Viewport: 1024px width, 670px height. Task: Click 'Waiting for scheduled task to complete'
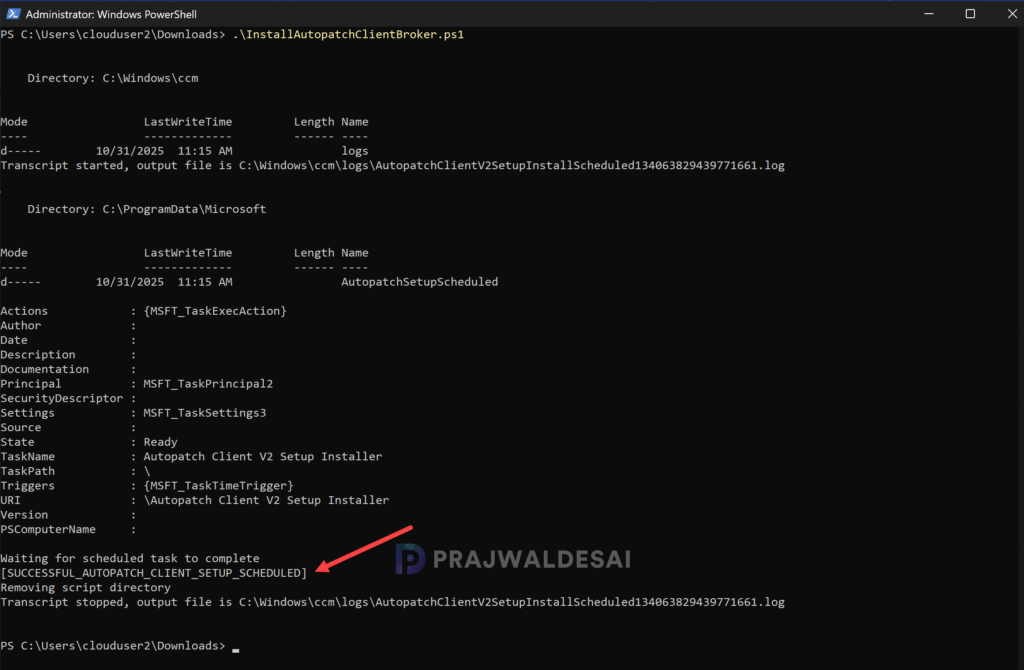coord(130,558)
